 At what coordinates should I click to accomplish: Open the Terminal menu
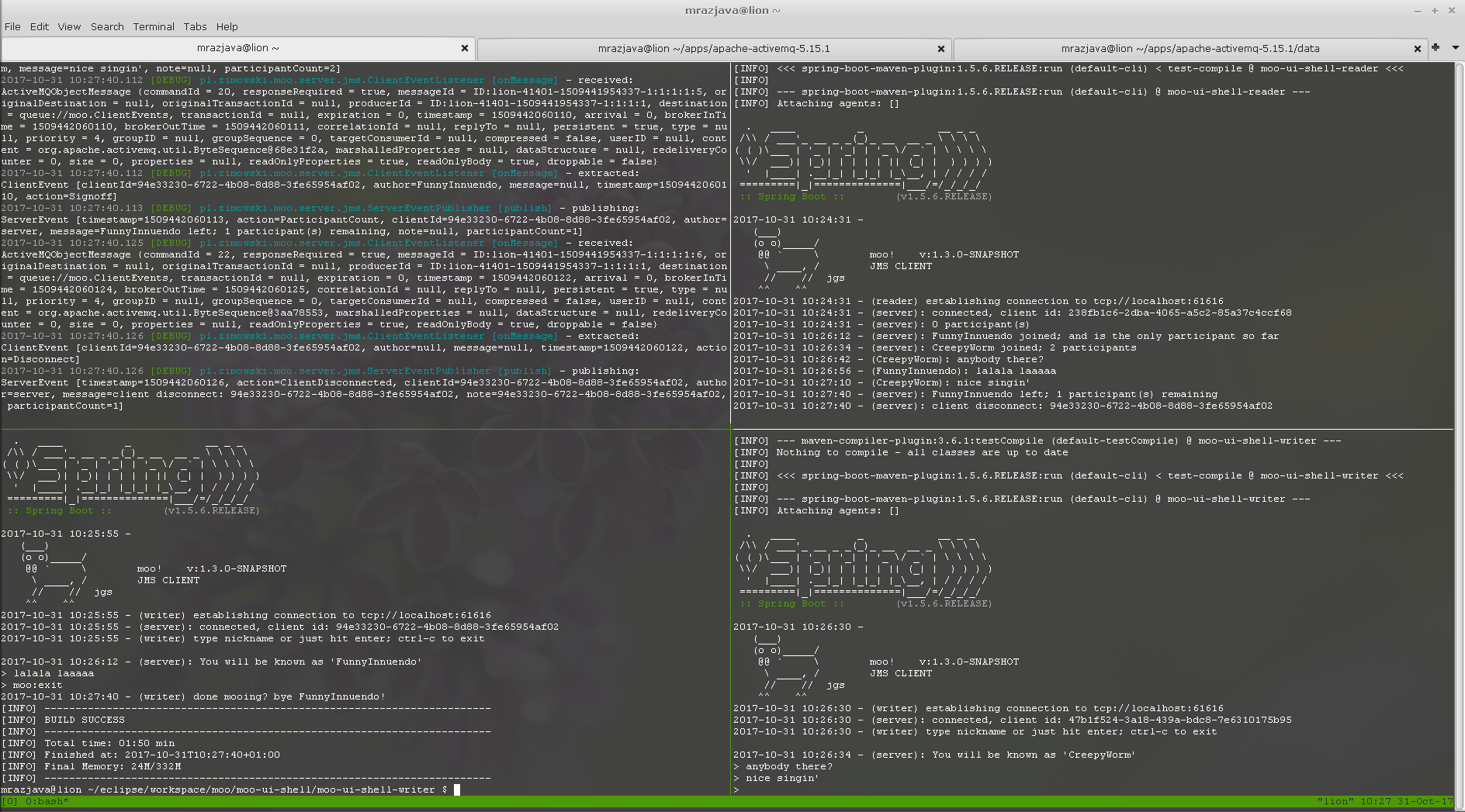[x=154, y=26]
